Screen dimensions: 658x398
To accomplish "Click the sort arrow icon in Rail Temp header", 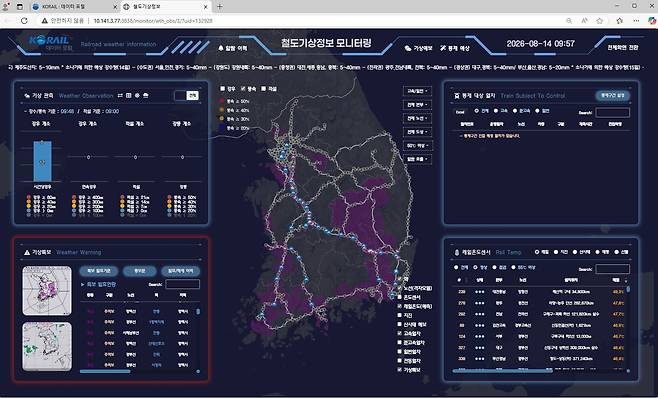I will [x=626, y=280].
